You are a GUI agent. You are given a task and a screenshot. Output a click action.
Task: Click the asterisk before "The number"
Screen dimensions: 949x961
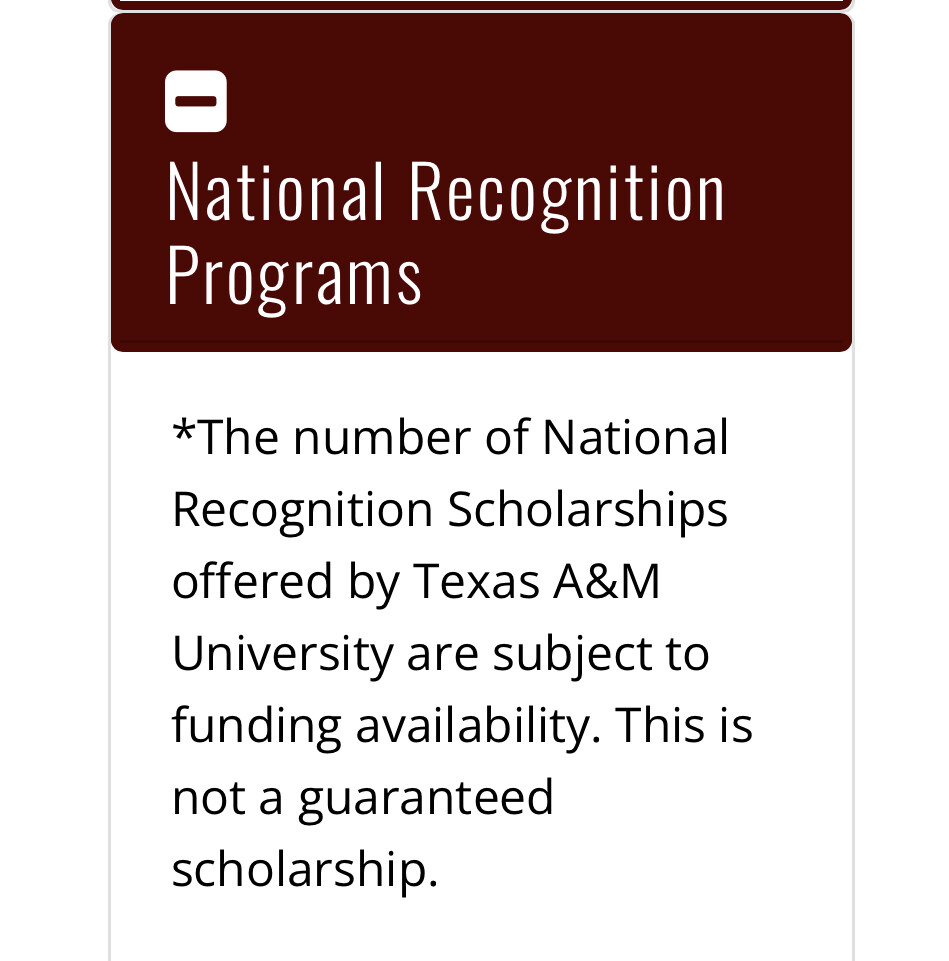tap(183, 431)
